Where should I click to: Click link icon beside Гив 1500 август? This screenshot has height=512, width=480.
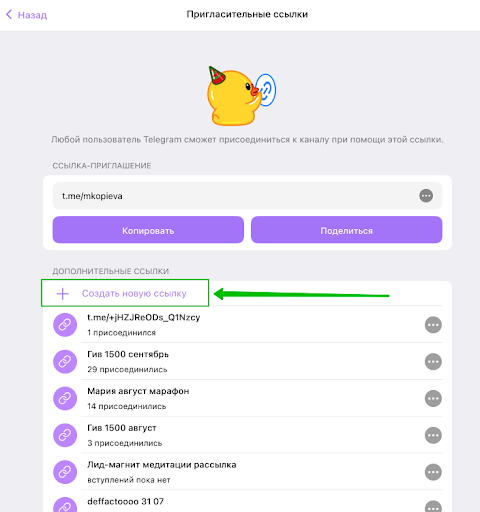pyautogui.click(x=65, y=435)
